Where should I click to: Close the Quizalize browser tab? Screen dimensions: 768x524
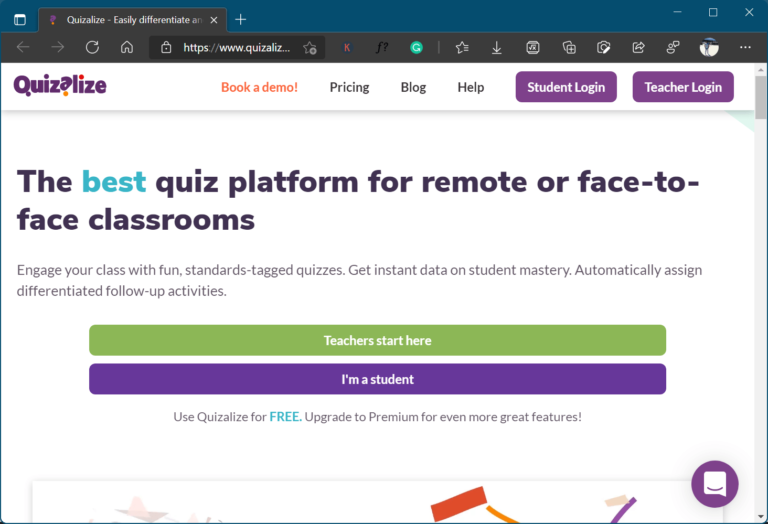tap(214, 20)
